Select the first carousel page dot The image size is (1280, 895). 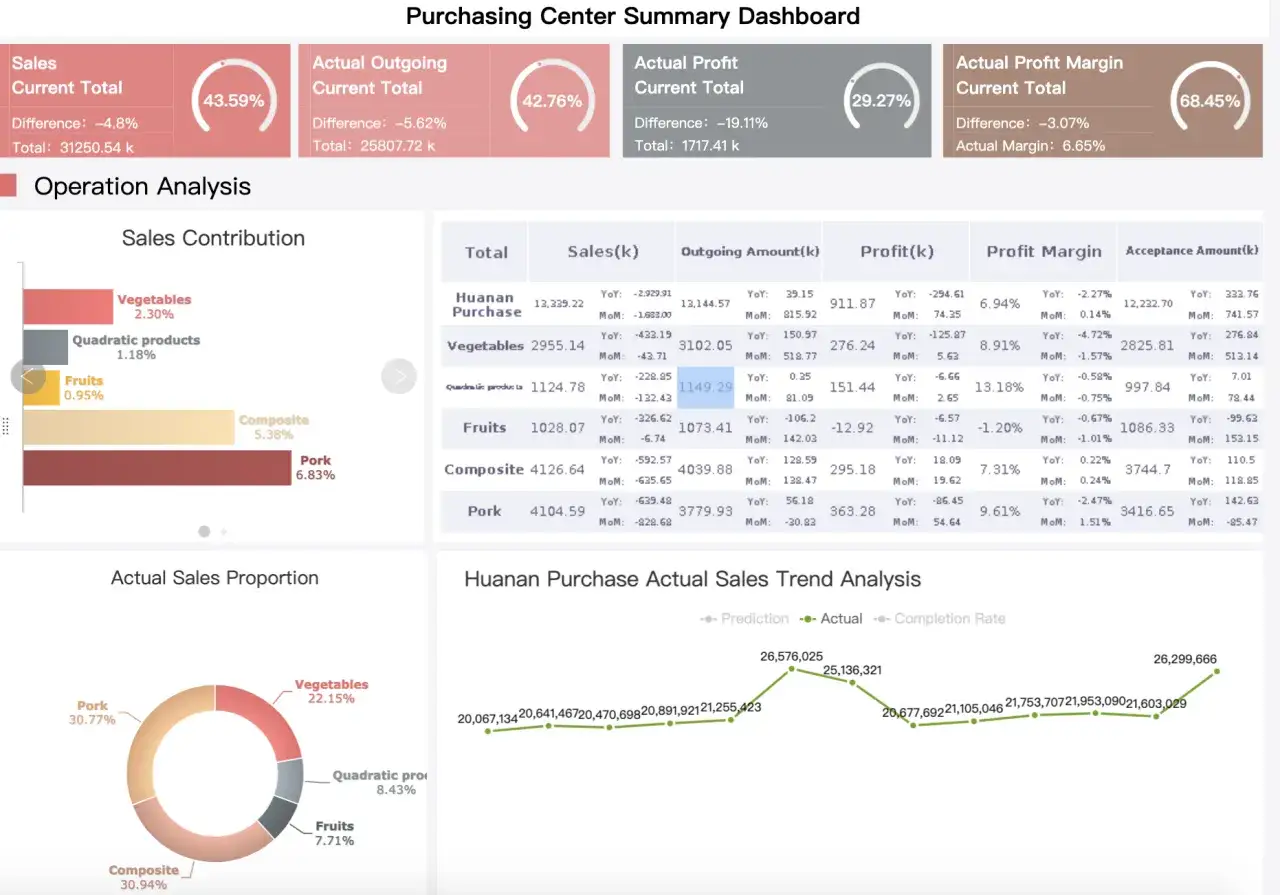click(x=204, y=532)
